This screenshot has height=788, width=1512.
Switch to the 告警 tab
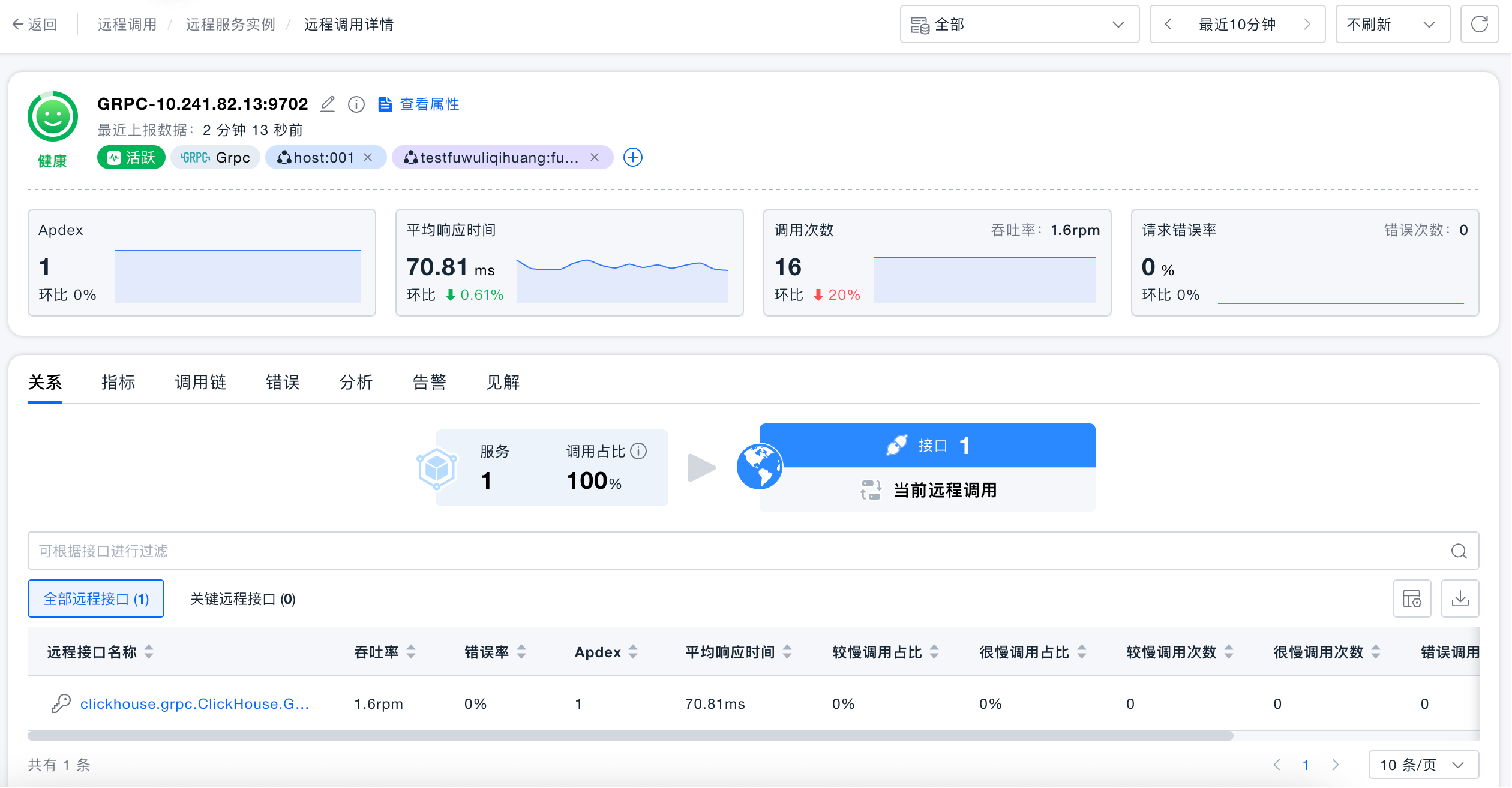430,383
